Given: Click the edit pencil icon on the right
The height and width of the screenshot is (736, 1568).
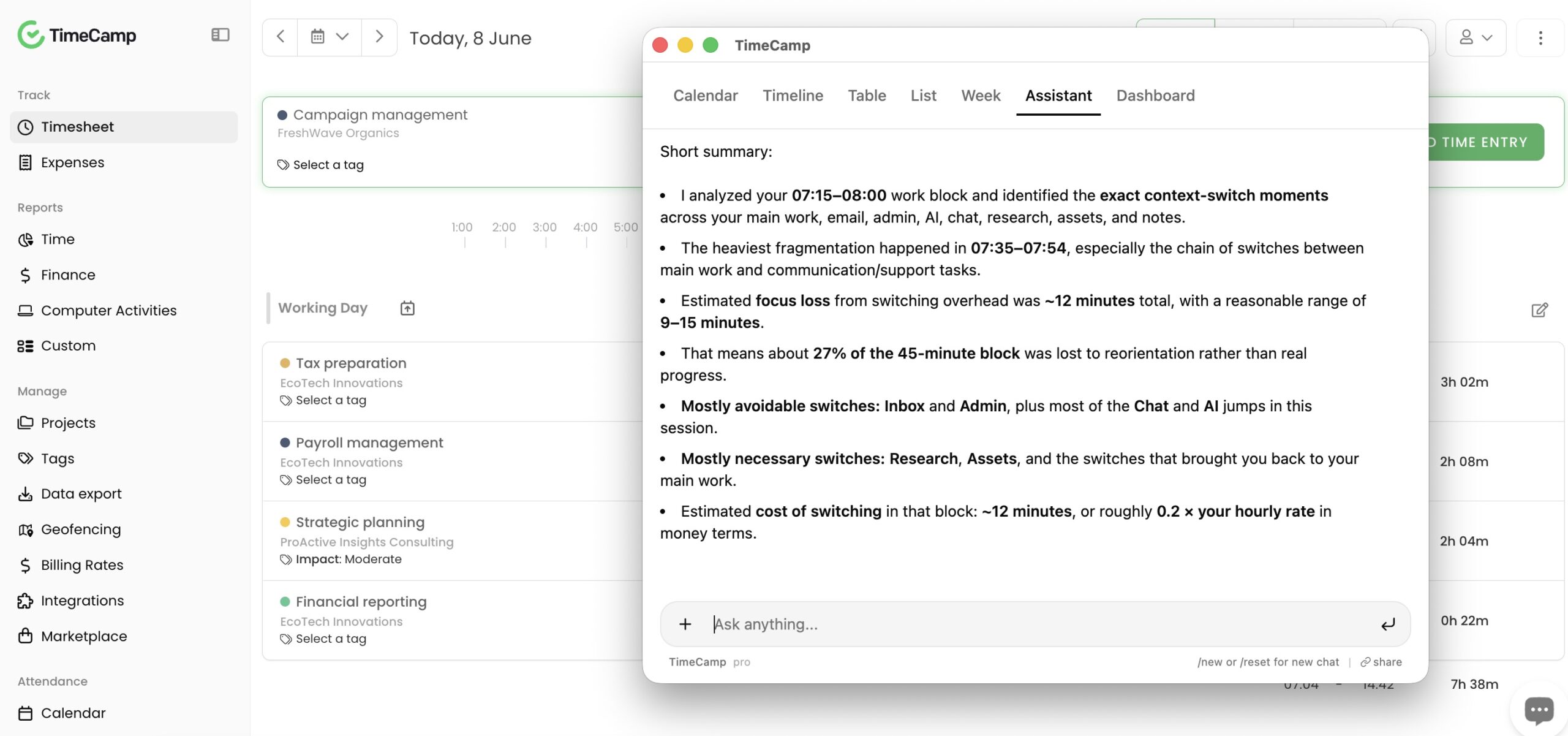Looking at the screenshot, I should point(1539,310).
